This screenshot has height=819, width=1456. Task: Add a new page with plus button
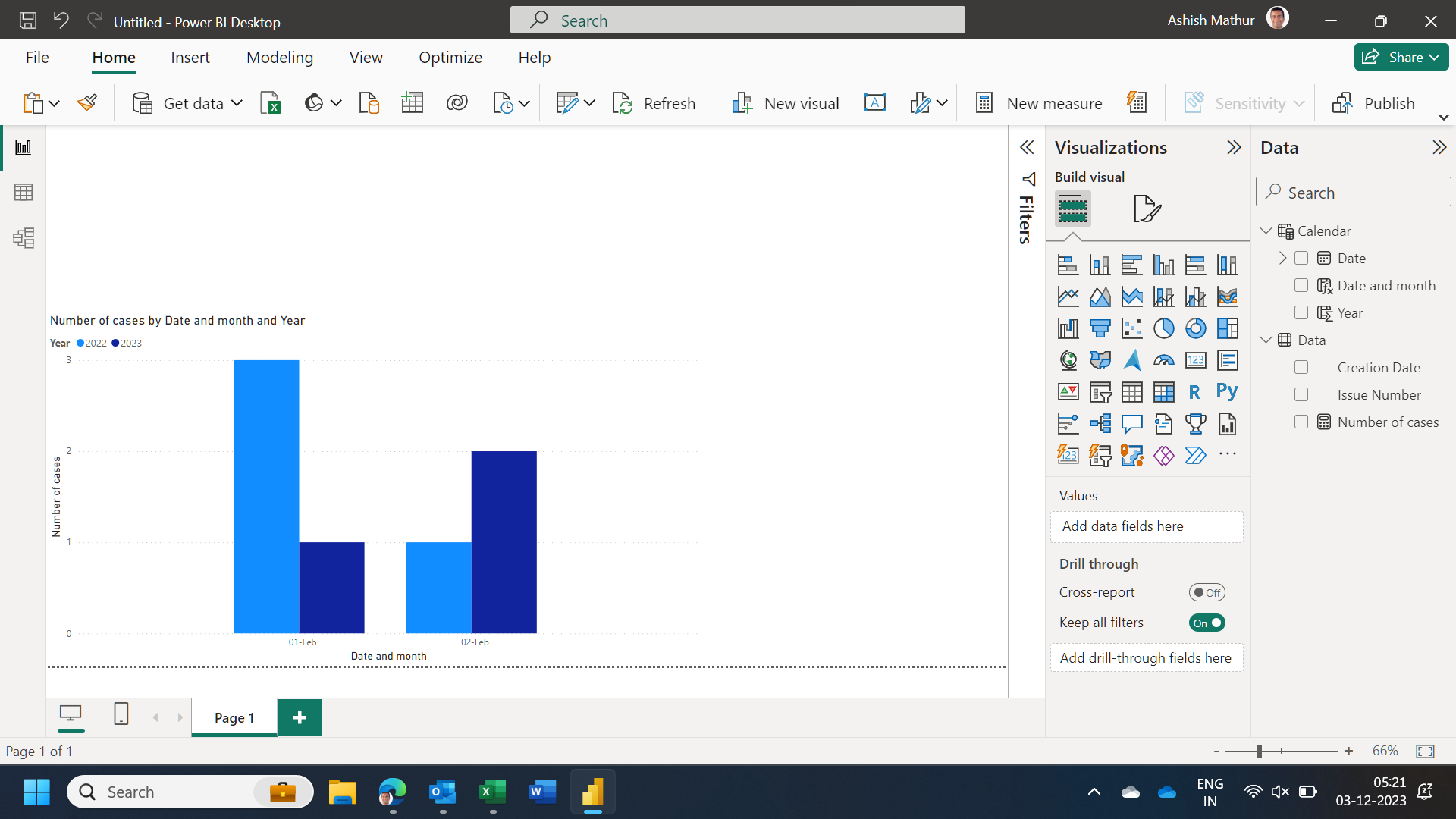tap(300, 717)
